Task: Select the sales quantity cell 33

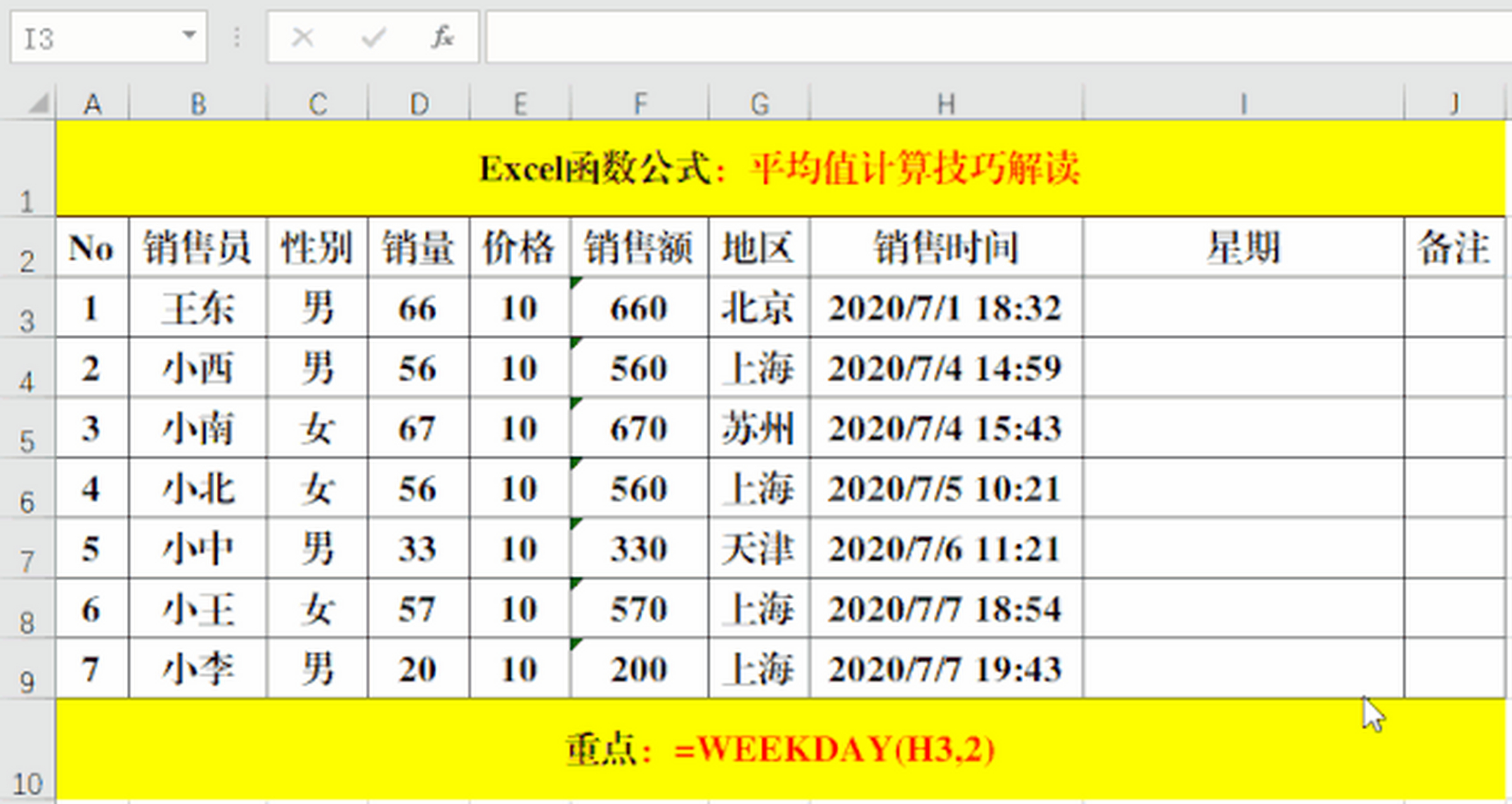Action: pos(419,549)
